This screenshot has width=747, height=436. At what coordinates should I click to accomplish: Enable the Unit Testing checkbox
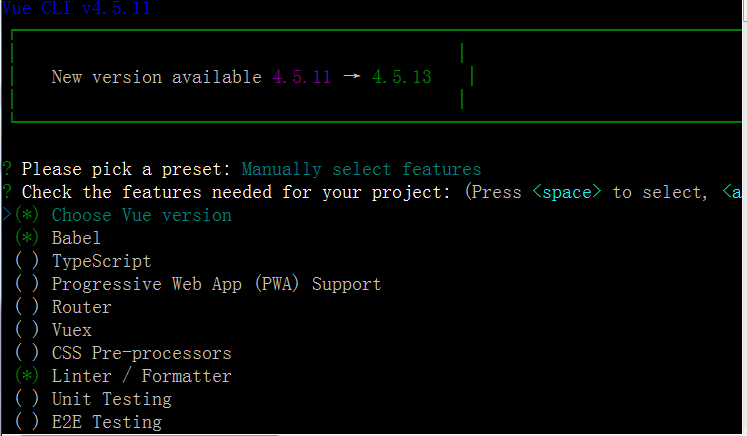coord(27,399)
